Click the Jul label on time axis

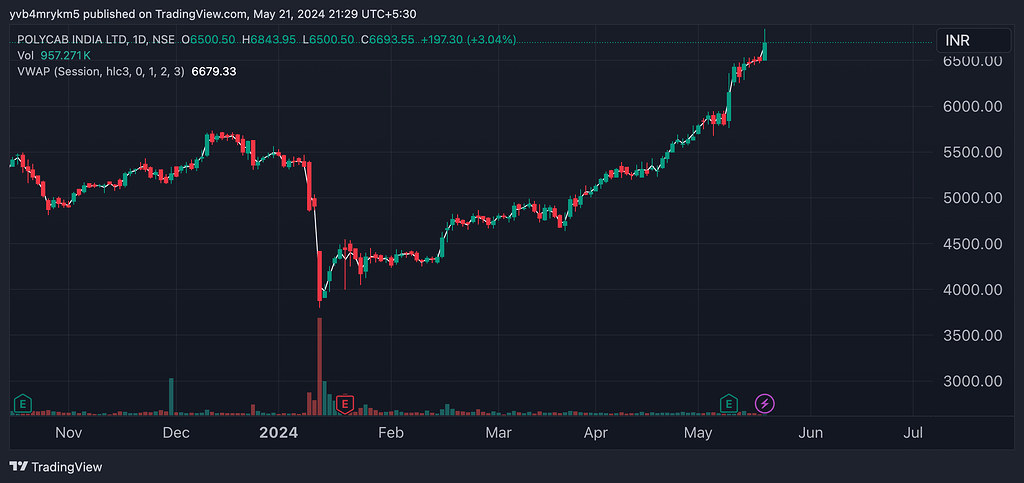(912, 433)
